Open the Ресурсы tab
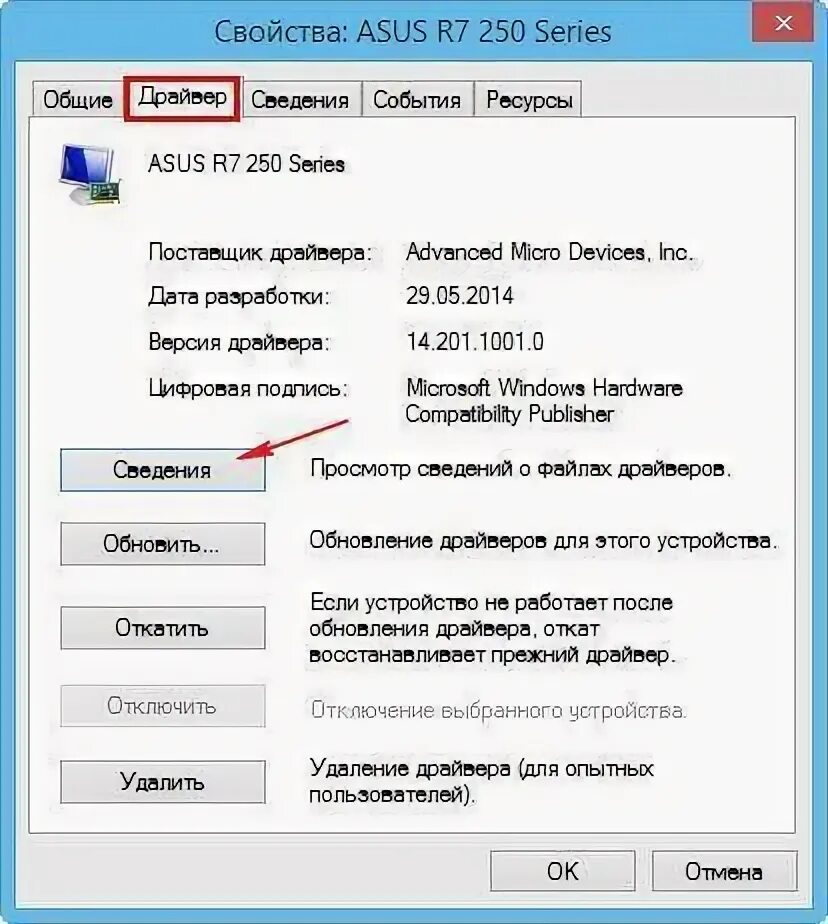This screenshot has width=828, height=924. (529, 99)
